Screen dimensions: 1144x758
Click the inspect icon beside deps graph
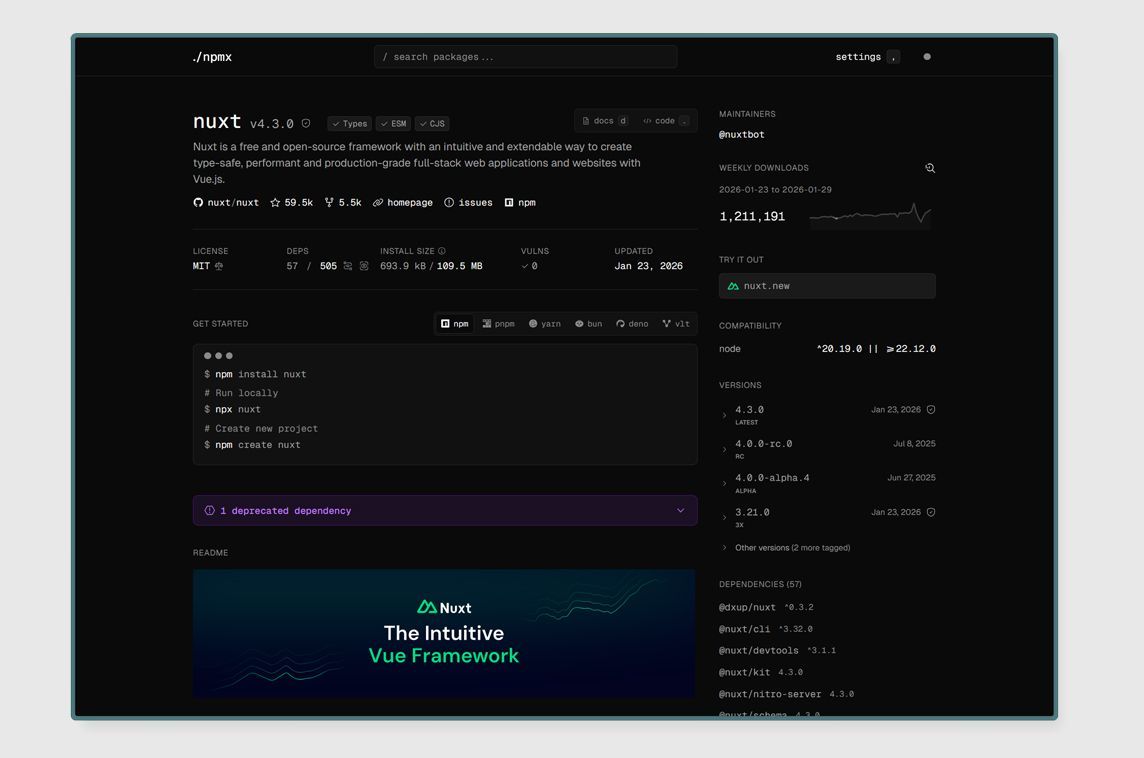[x=364, y=266]
